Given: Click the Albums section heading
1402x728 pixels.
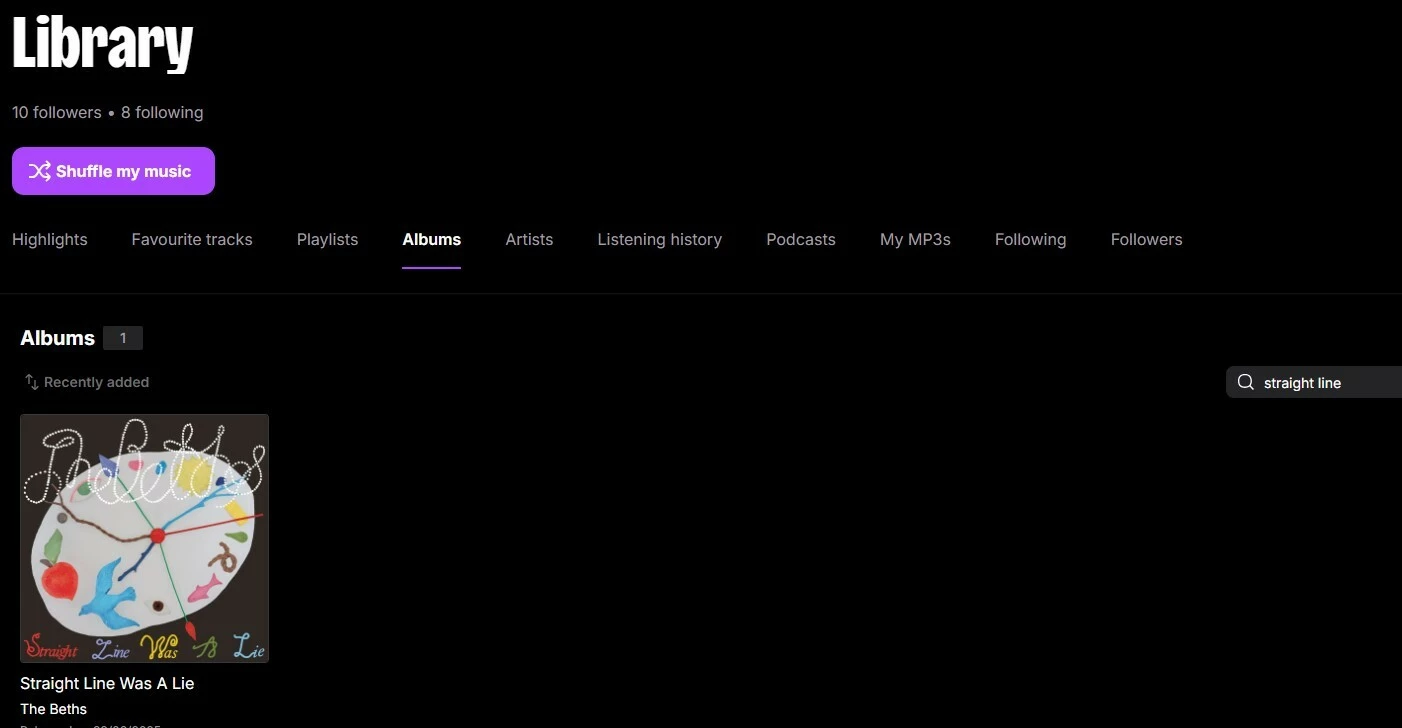Looking at the screenshot, I should point(58,338).
